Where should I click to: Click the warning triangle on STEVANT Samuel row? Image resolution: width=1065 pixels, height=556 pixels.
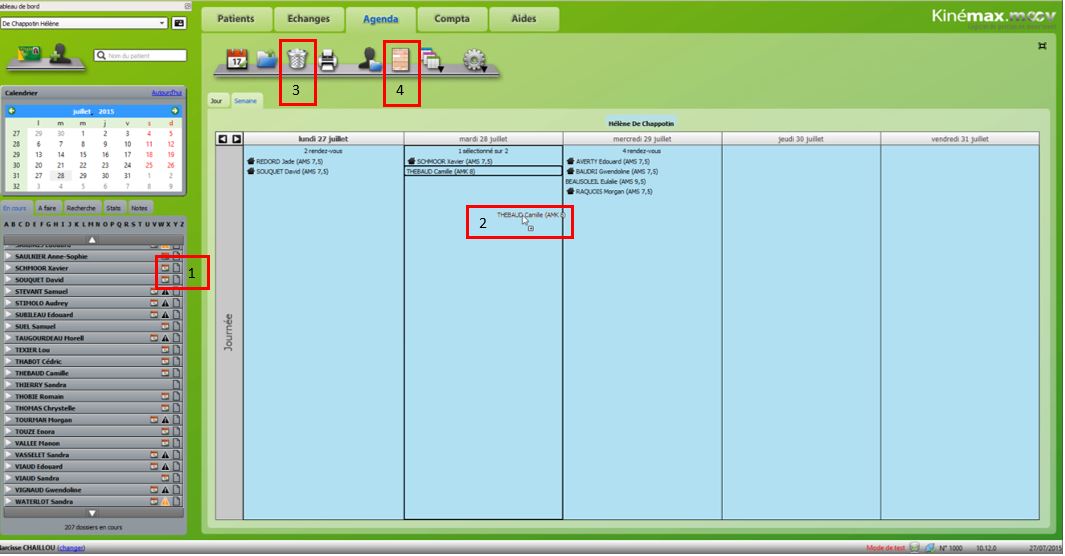tap(166, 291)
